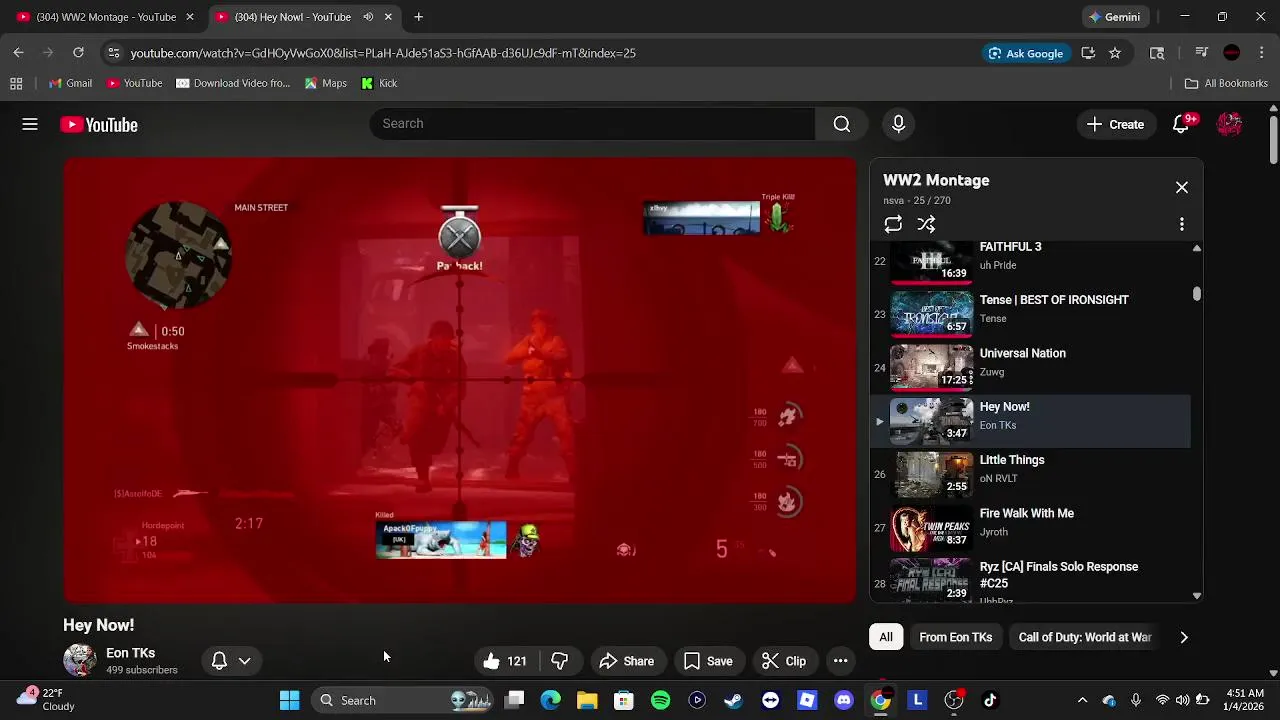Click the video player to pause
This screenshot has width=1280, height=720.
pyautogui.click(x=460, y=380)
